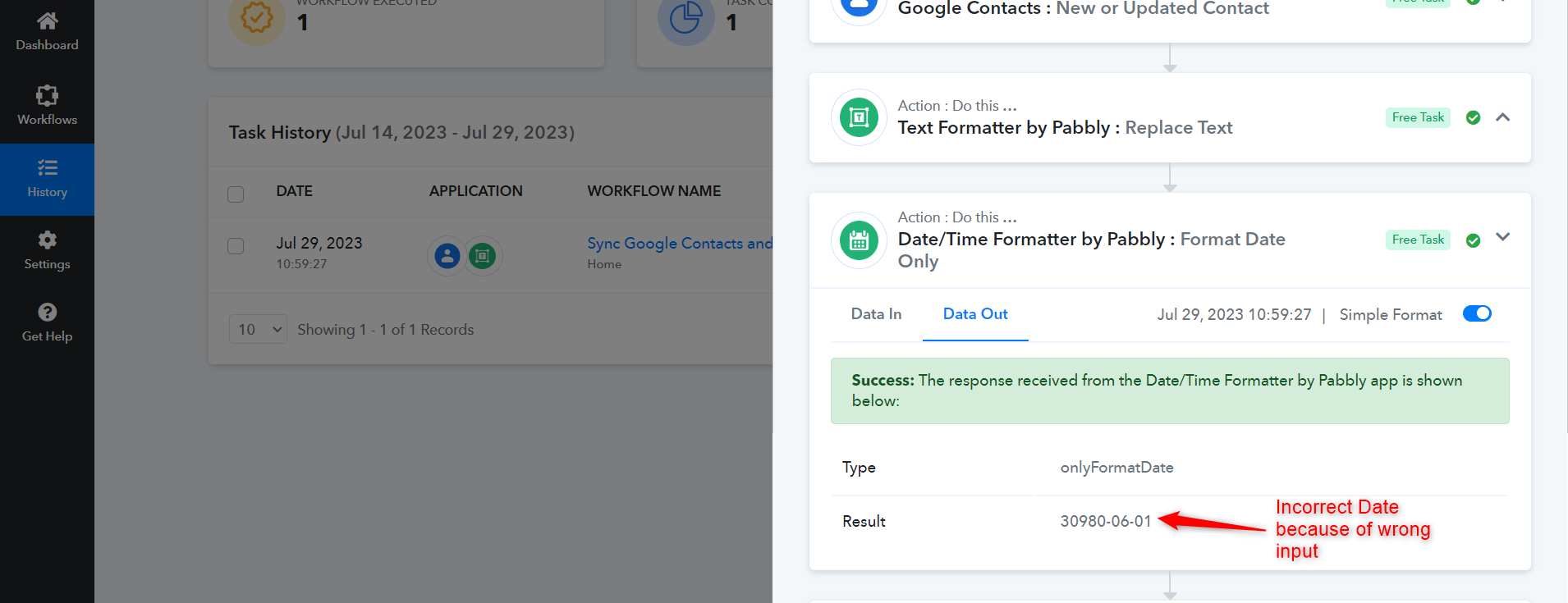This screenshot has height=603, width=1568.
Task: Click the Date/Time Formatter calendar icon
Action: pyautogui.click(x=859, y=240)
